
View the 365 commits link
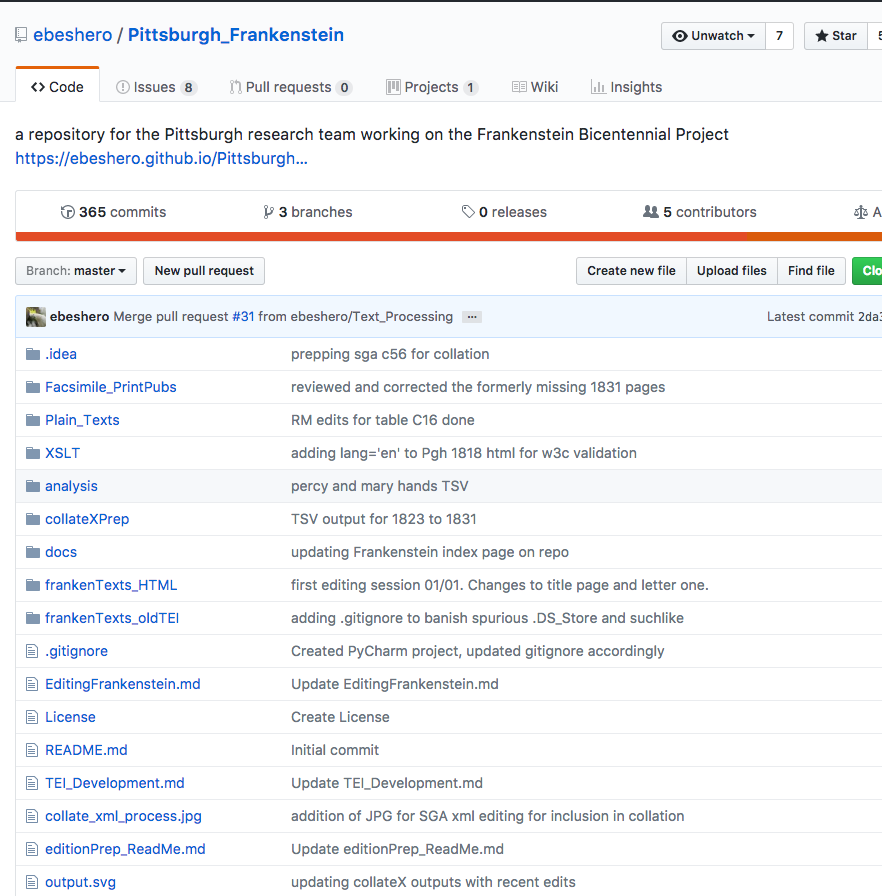pyautogui.click(x=113, y=212)
